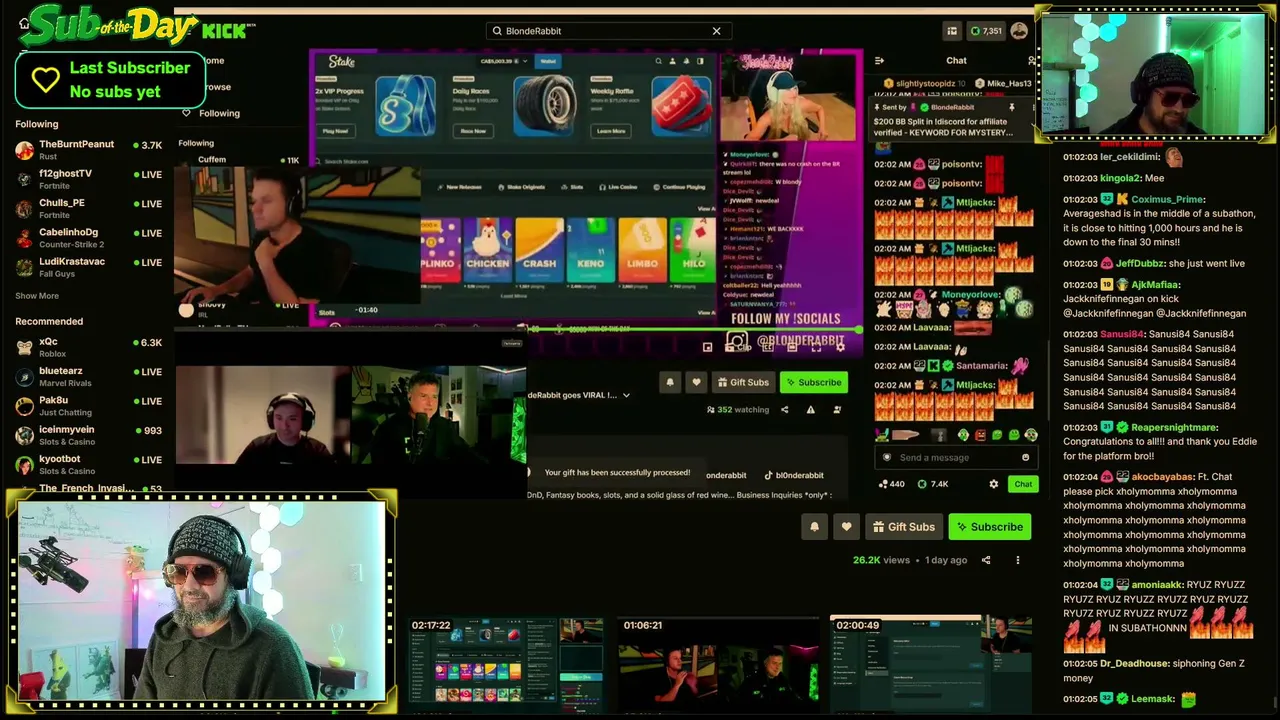The height and width of the screenshot is (720, 1280).
Task: Select the Chicken game tile
Action: click(487, 249)
